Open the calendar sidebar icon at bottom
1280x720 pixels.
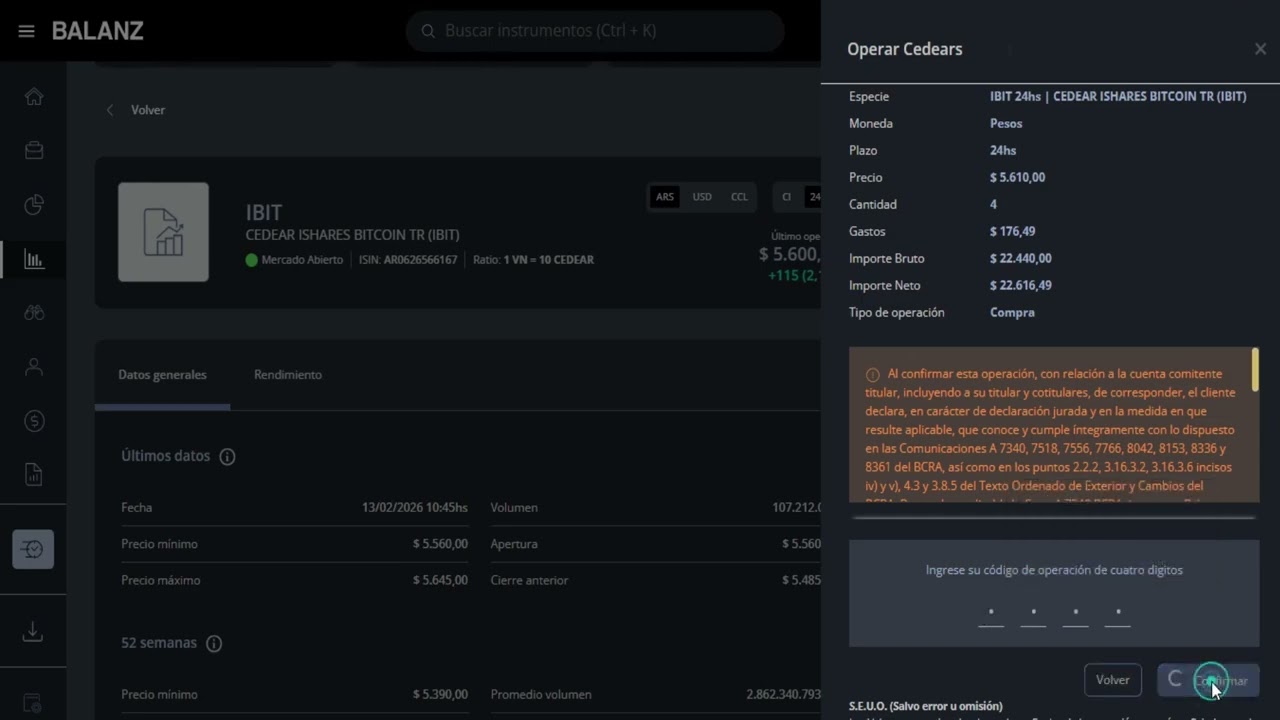pyautogui.click(x=33, y=703)
